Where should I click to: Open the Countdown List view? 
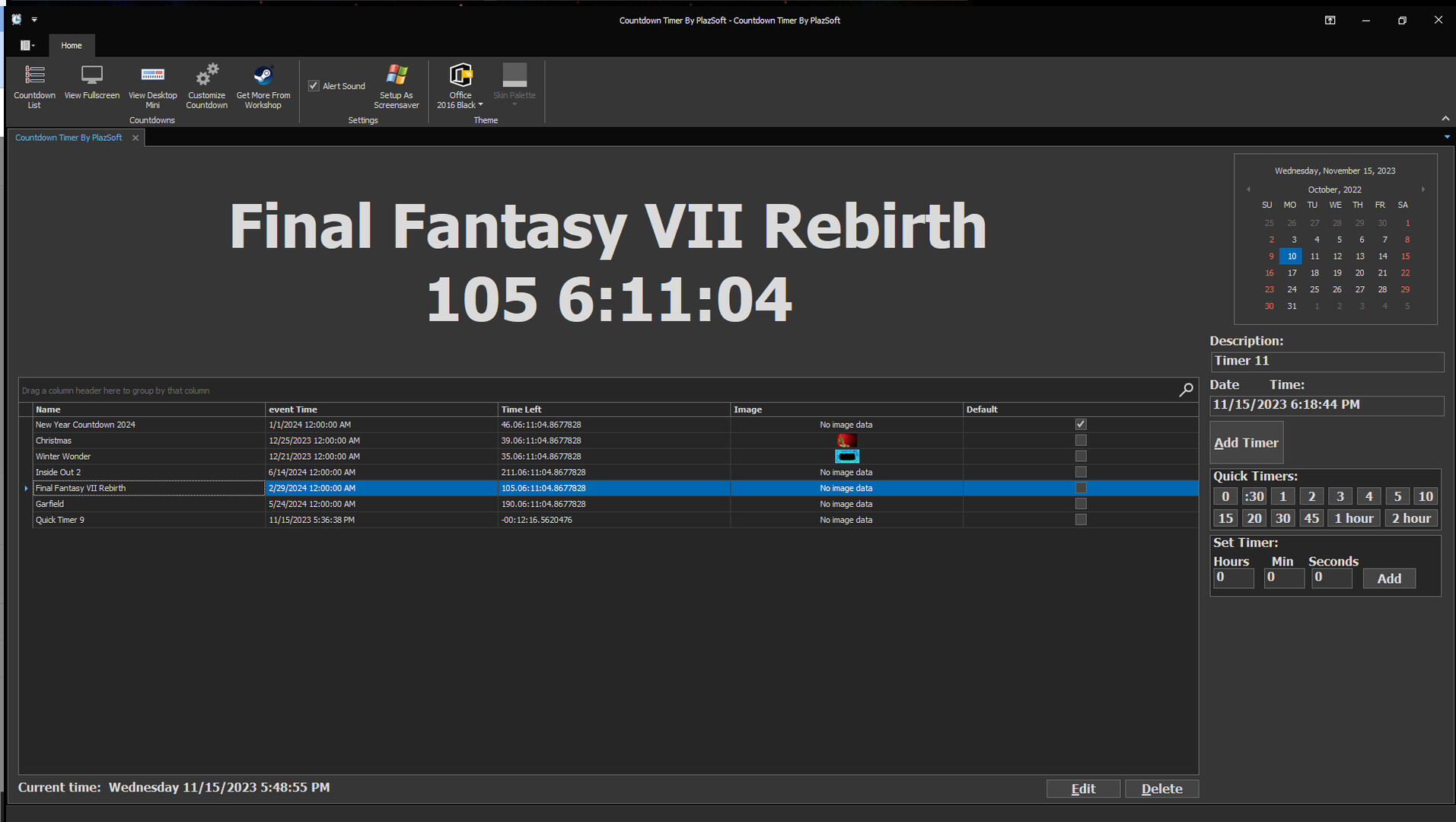pyautogui.click(x=34, y=85)
